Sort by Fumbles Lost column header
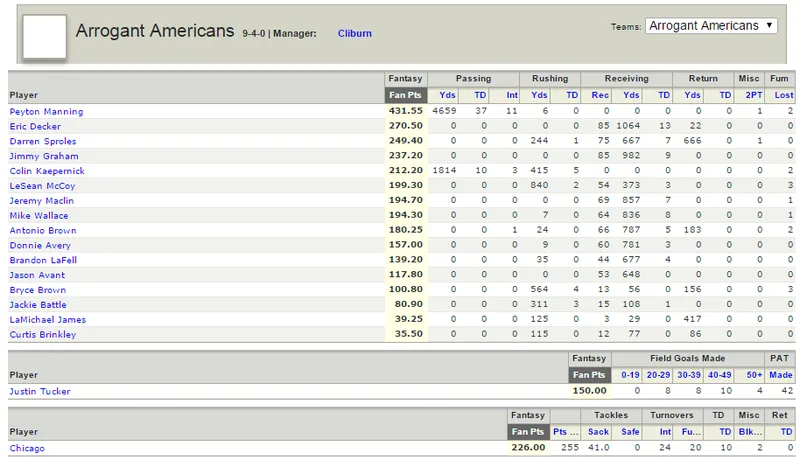 pos(784,95)
